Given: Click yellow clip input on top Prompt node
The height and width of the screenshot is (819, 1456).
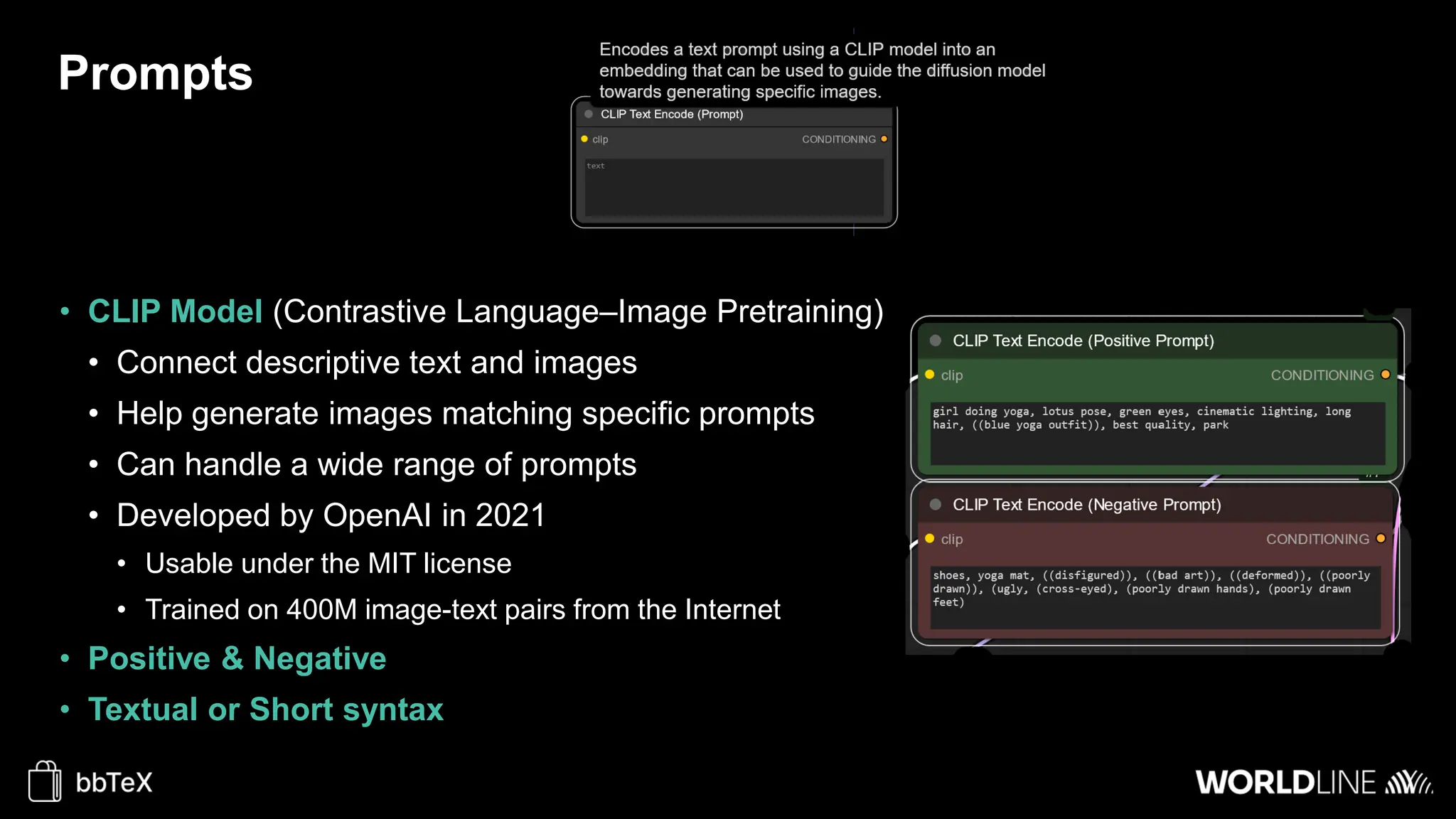Looking at the screenshot, I should (584, 139).
